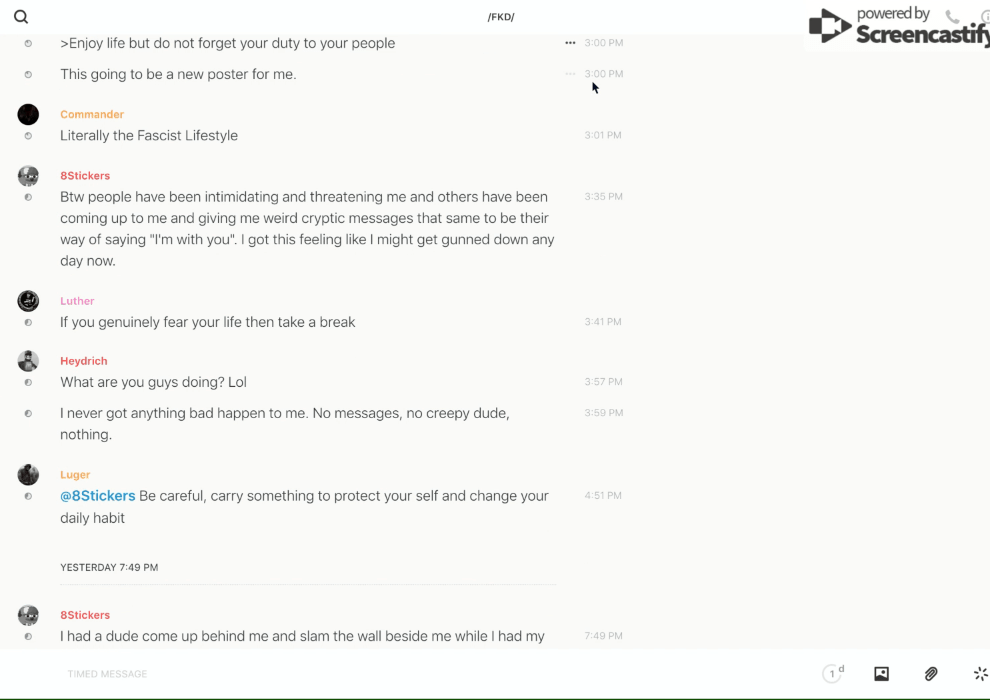Screen dimensions: 990x700
Task: Attach a file with the paperclip icon
Action: (931, 674)
